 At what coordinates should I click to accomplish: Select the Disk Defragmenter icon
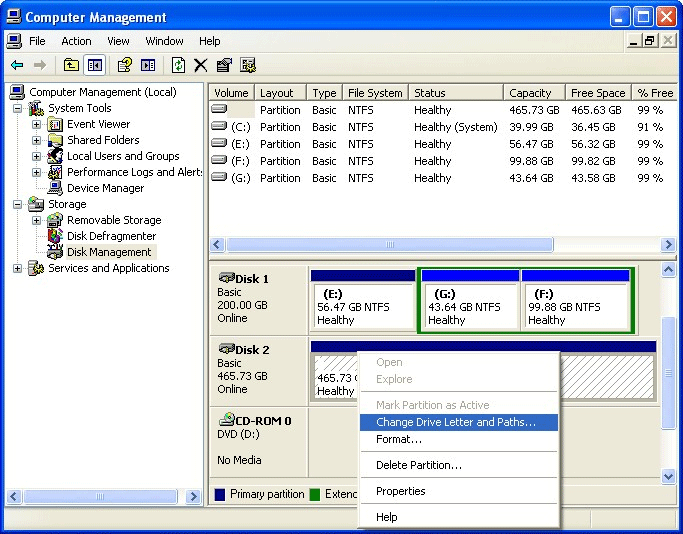55,236
